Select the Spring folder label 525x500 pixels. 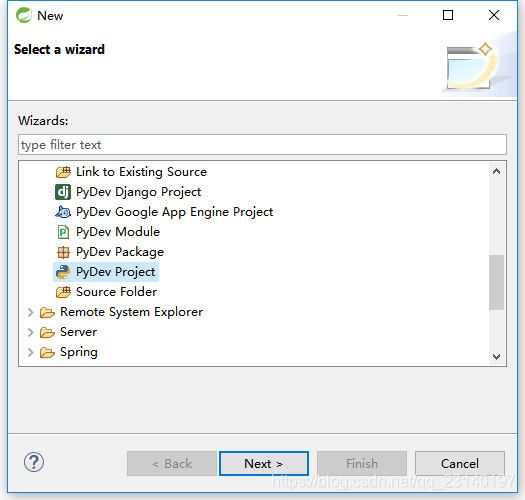point(79,352)
